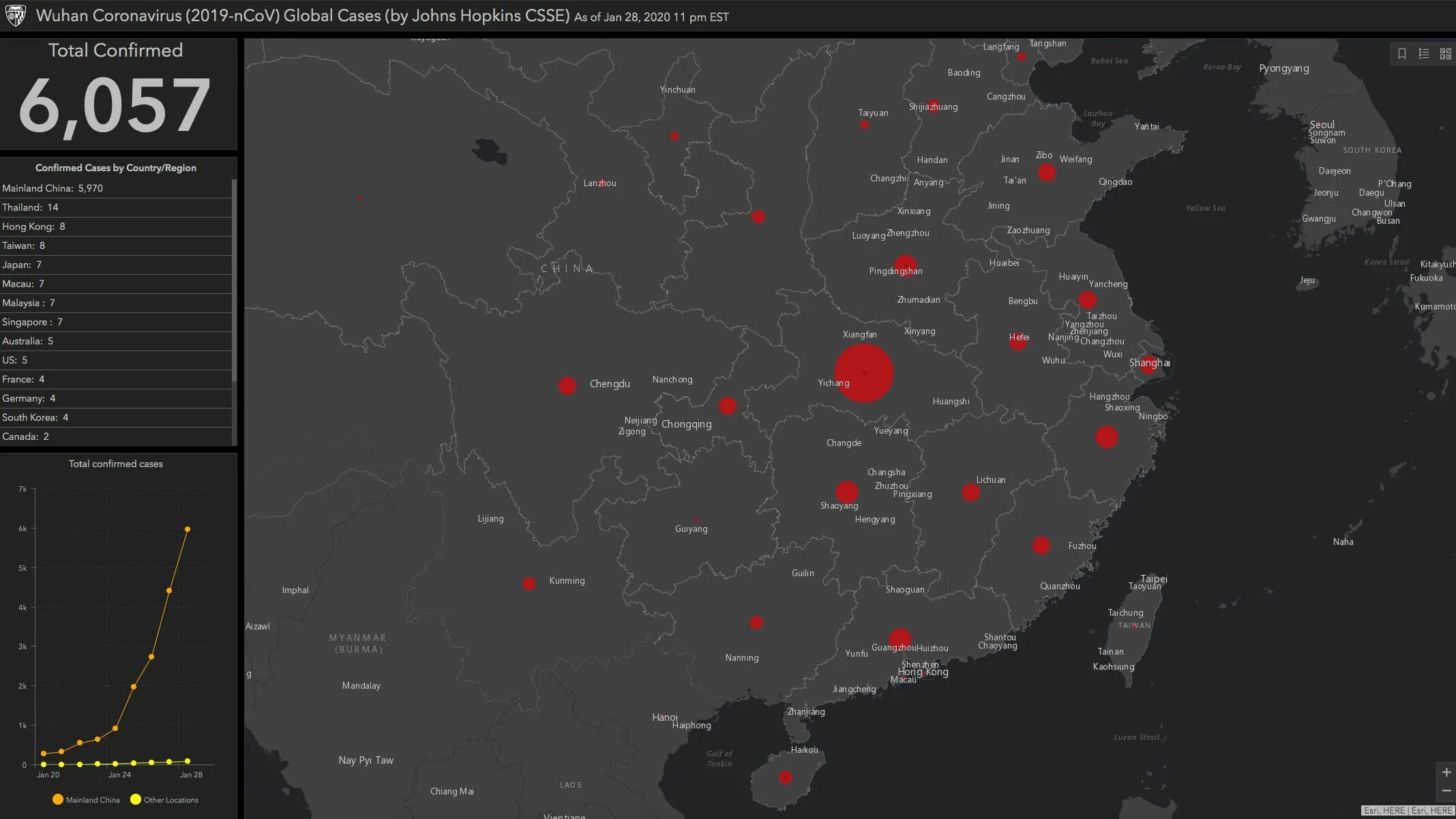Image resolution: width=1456 pixels, height=819 pixels.
Task: Click the Esri, HERE attribution link
Action: [1384, 811]
